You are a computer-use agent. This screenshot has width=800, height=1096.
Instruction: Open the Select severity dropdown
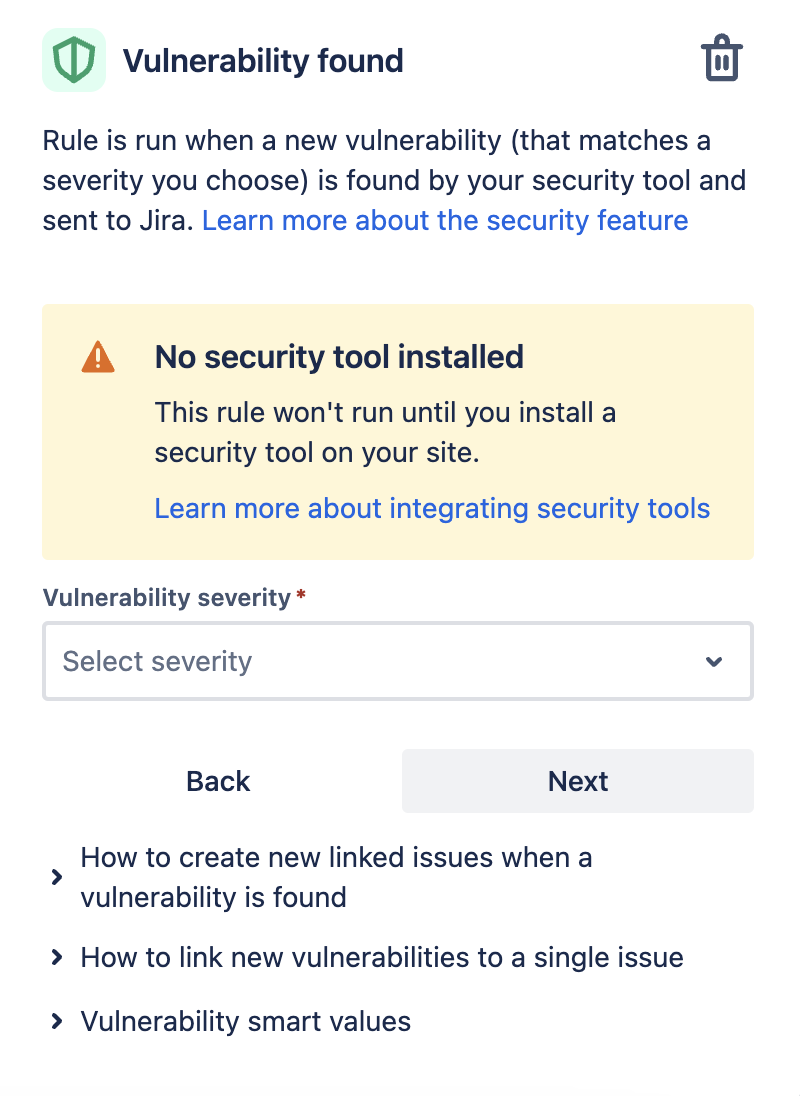398,661
